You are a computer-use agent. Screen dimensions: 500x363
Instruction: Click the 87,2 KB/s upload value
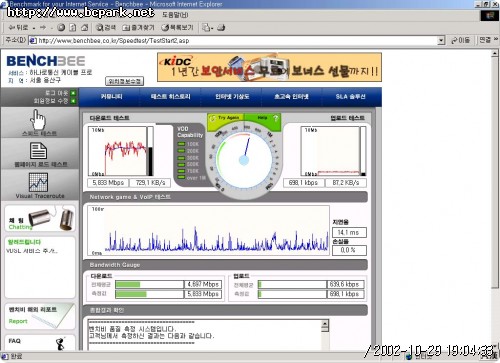(346, 183)
